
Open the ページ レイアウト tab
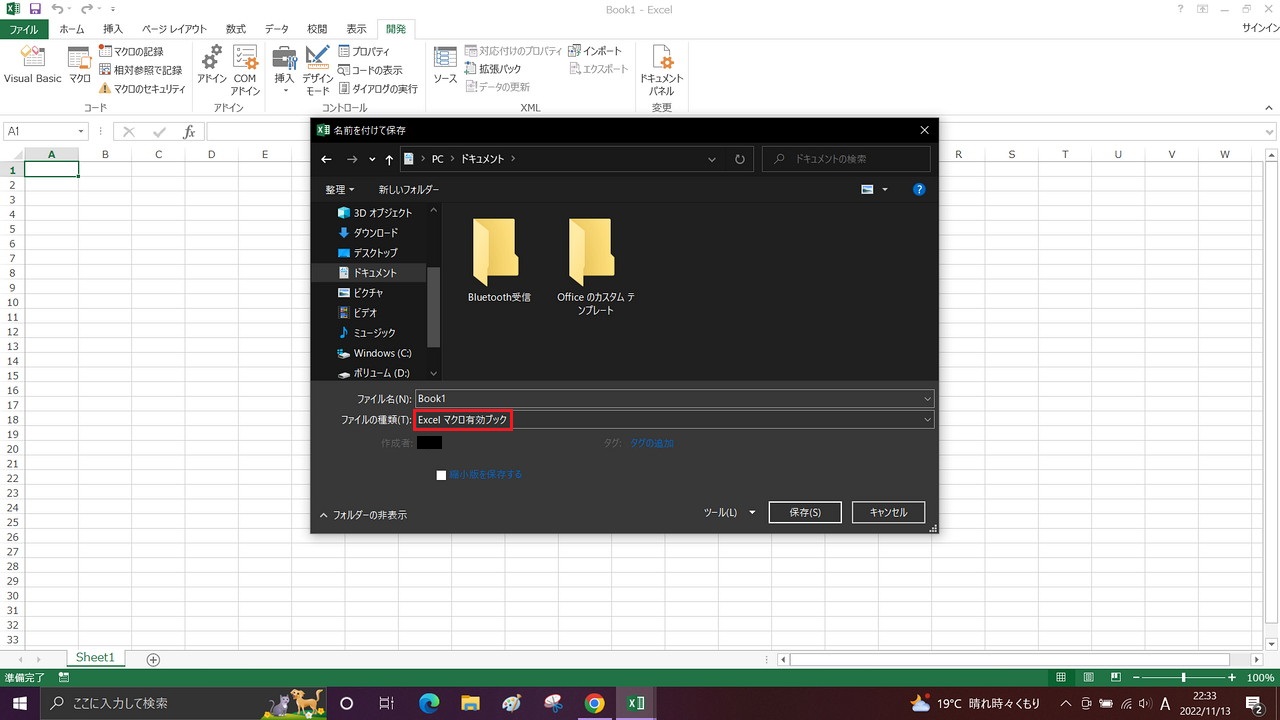click(175, 29)
